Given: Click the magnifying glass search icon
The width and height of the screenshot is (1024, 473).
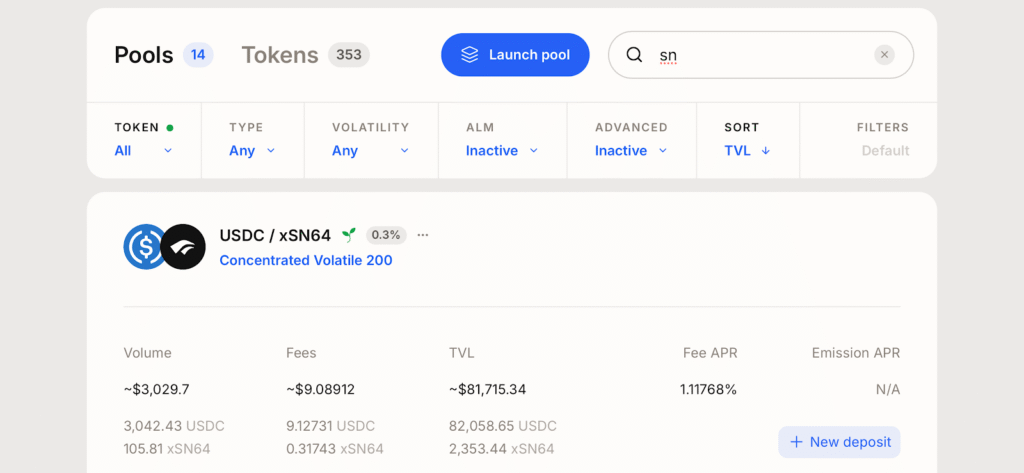Looking at the screenshot, I should point(634,55).
